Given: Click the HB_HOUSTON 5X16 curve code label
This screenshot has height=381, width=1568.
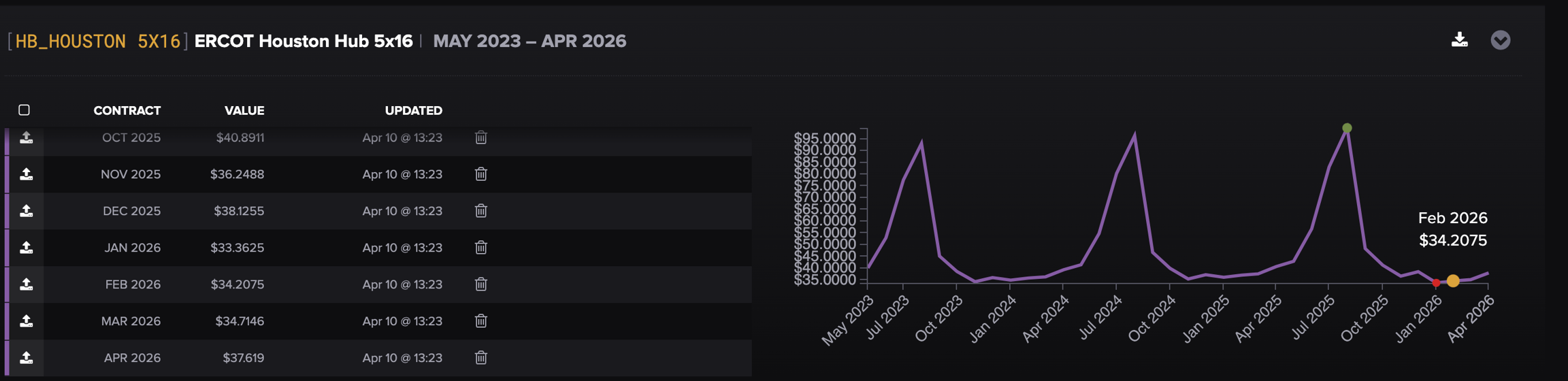Looking at the screenshot, I should 97,42.
